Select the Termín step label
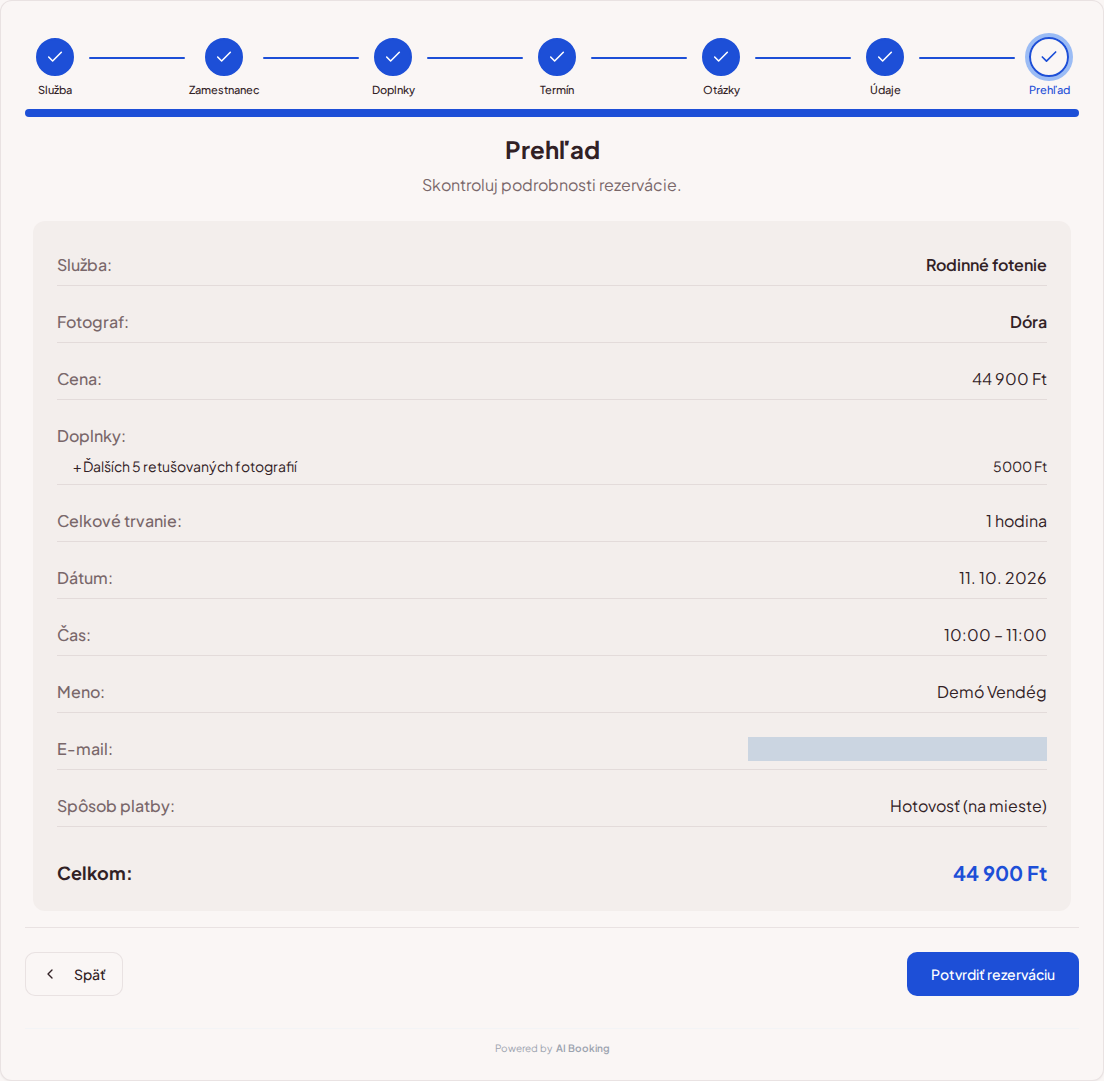Image resolution: width=1104 pixels, height=1081 pixels. tap(557, 90)
